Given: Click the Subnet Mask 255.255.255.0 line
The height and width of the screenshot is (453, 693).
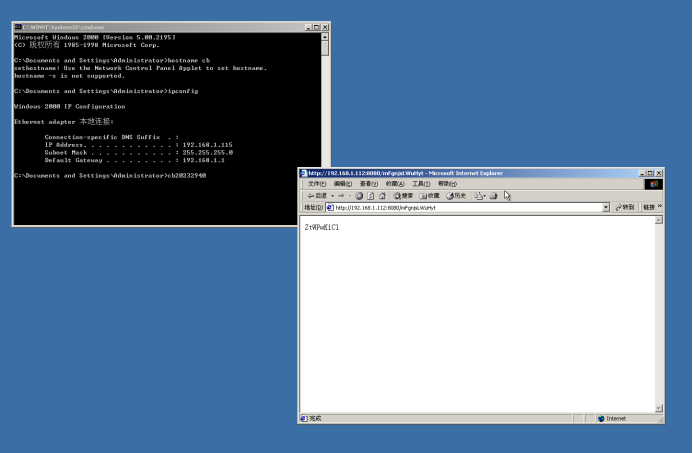Looking at the screenshot, I should point(139,152).
